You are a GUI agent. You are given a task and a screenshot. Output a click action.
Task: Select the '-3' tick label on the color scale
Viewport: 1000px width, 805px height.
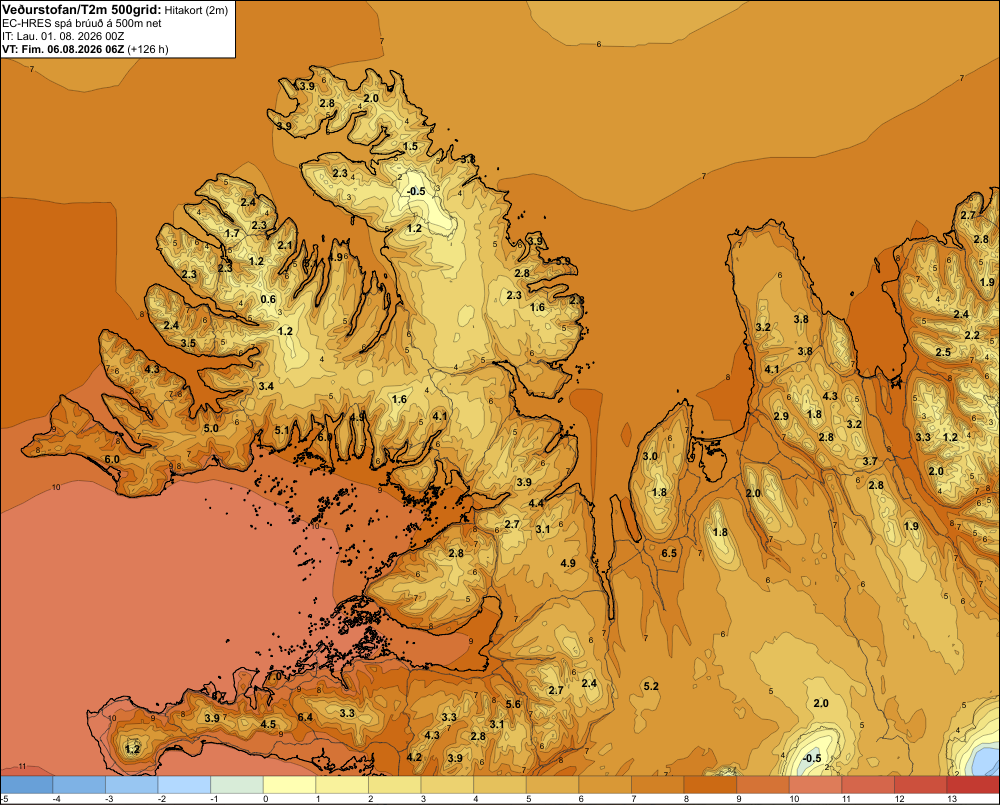108,799
